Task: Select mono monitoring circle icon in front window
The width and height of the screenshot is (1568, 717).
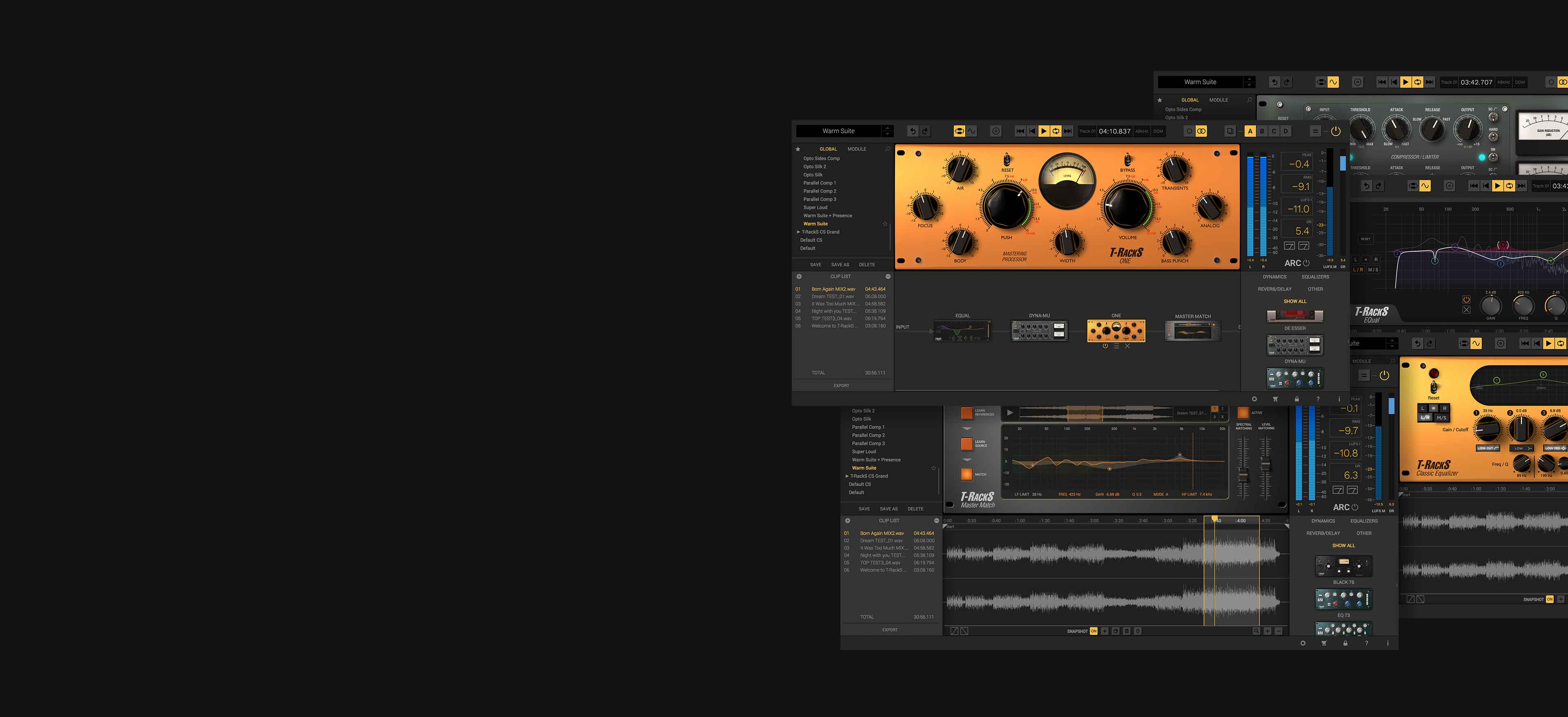Action: (x=1189, y=131)
